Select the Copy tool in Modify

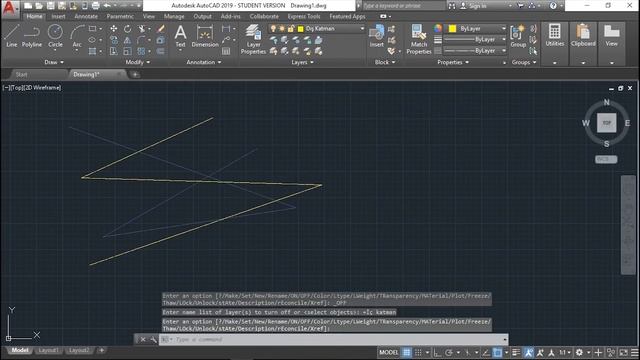[113, 40]
